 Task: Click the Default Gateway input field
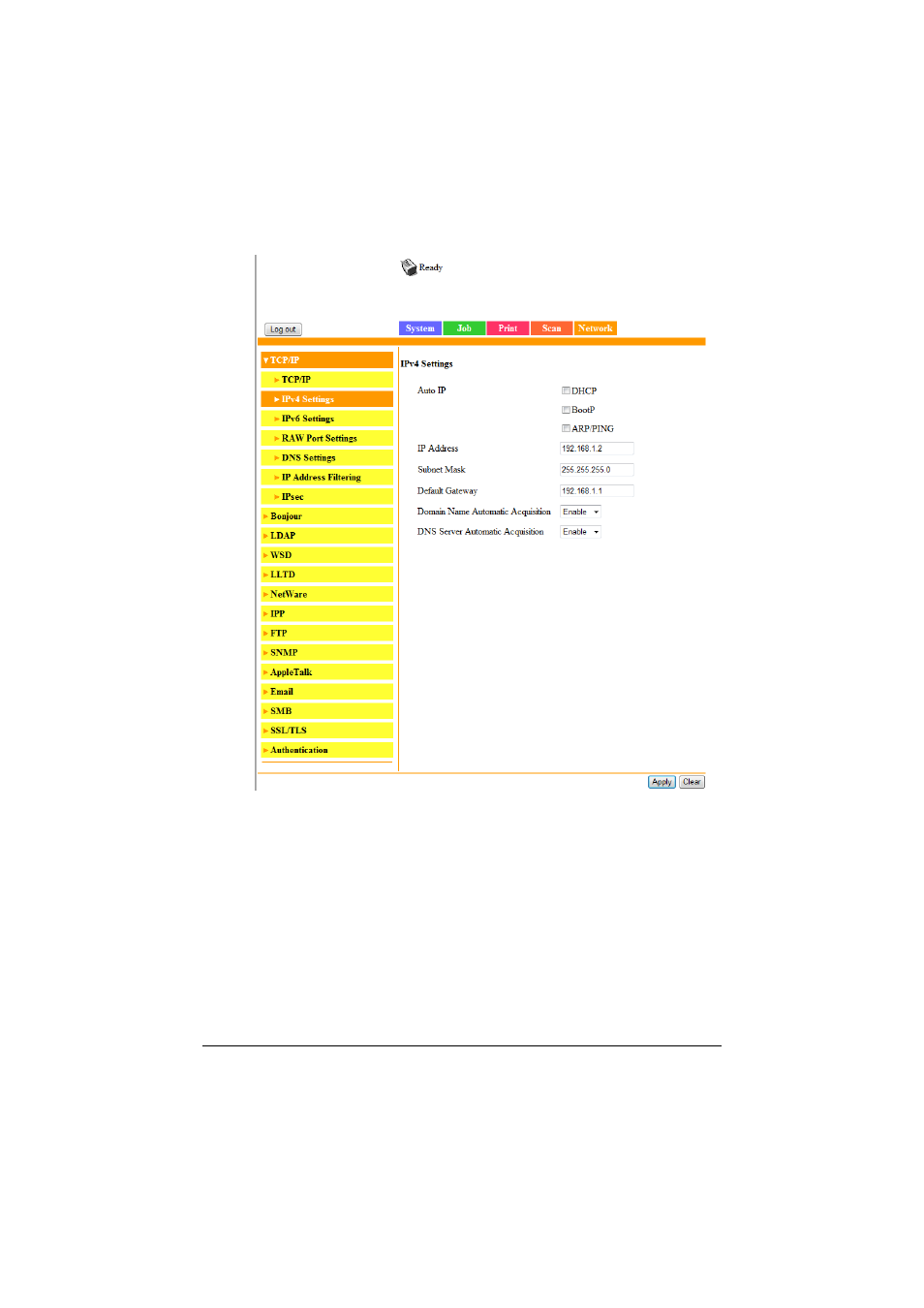597,491
